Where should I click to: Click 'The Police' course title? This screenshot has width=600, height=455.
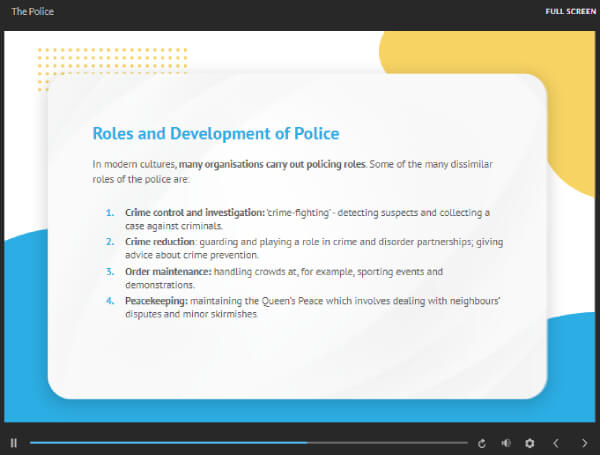point(33,11)
